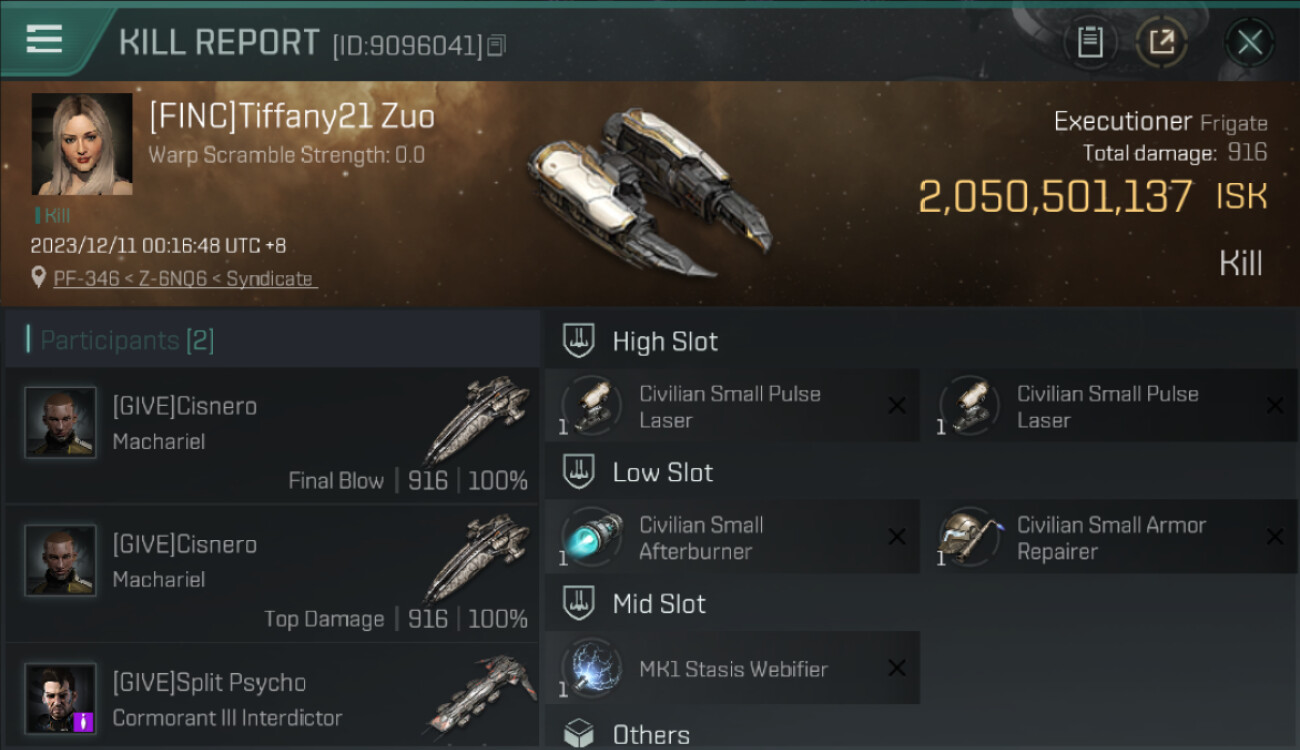Click the purple info badge on Split Psycho
1300x750 pixels.
[84, 721]
